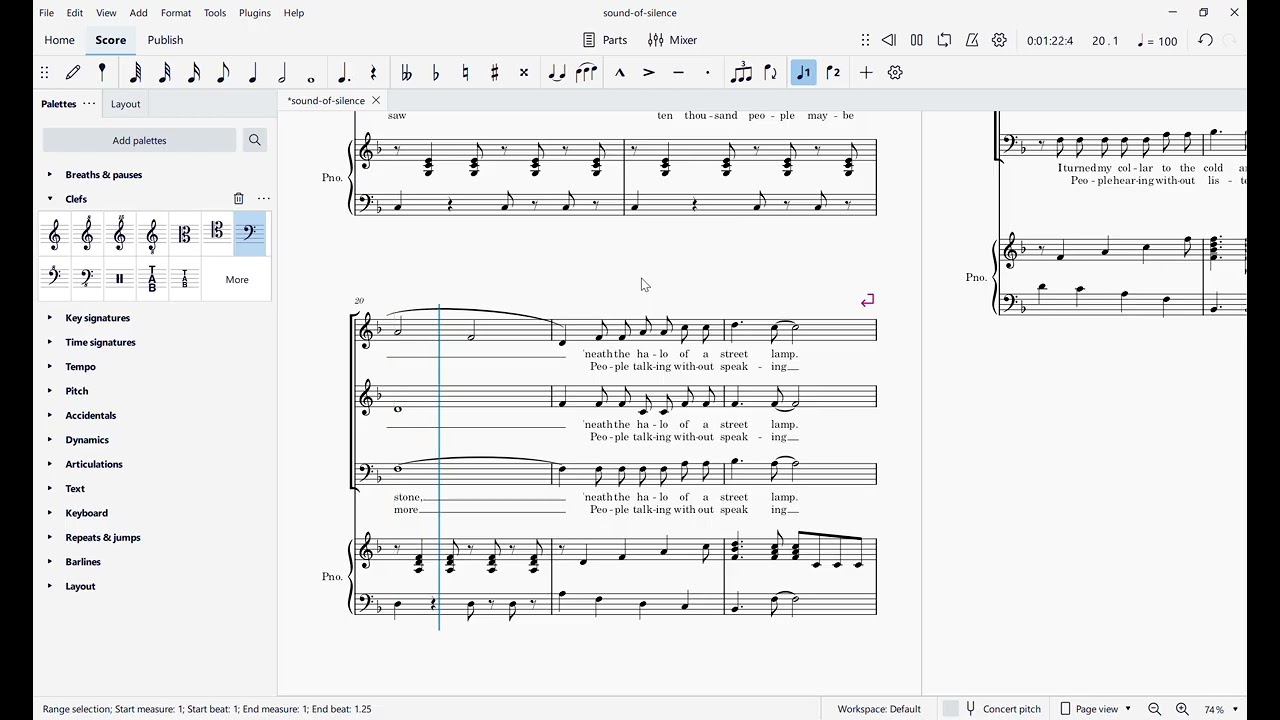
Task: Select the tuplet tool icon
Action: click(741, 73)
